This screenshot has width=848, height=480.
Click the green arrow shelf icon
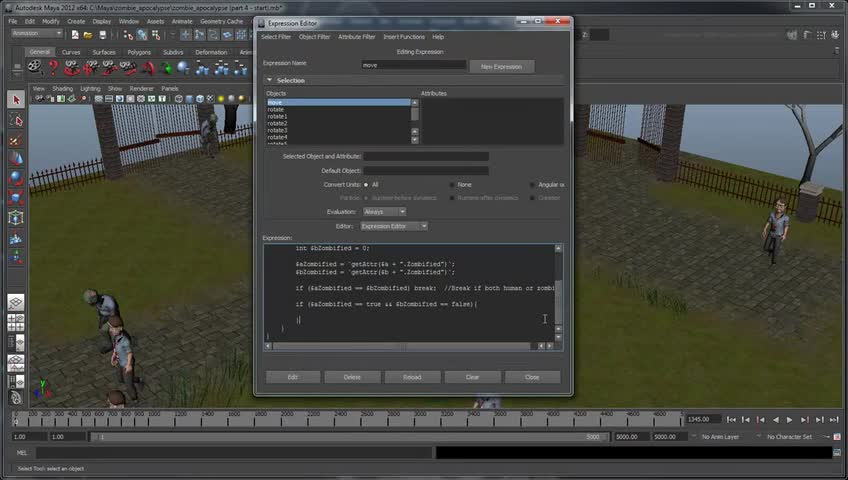point(166,68)
